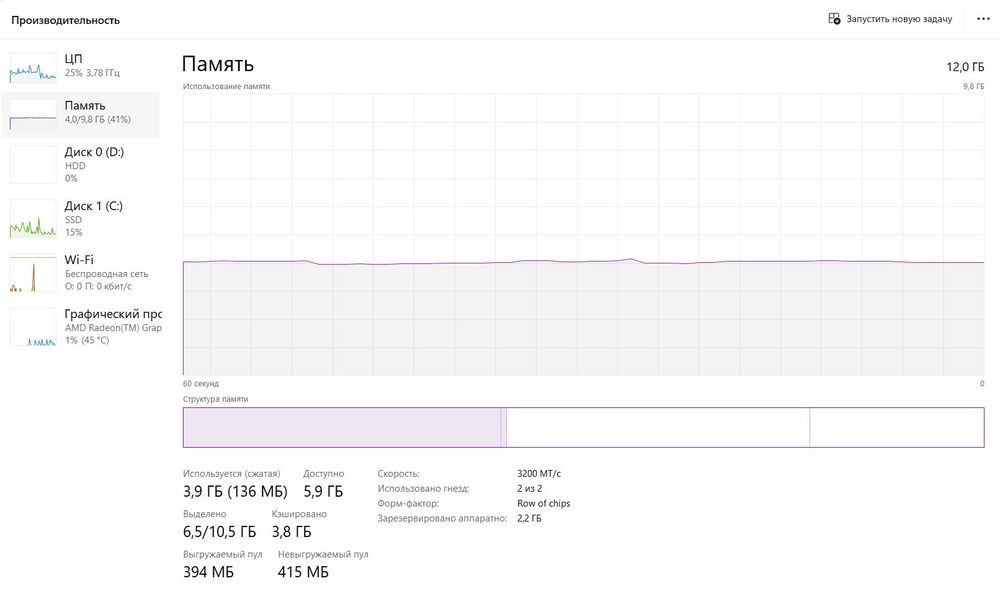Click the Графический процессор graph thumbnail
1000x592 pixels.
click(x=33, y=327)
